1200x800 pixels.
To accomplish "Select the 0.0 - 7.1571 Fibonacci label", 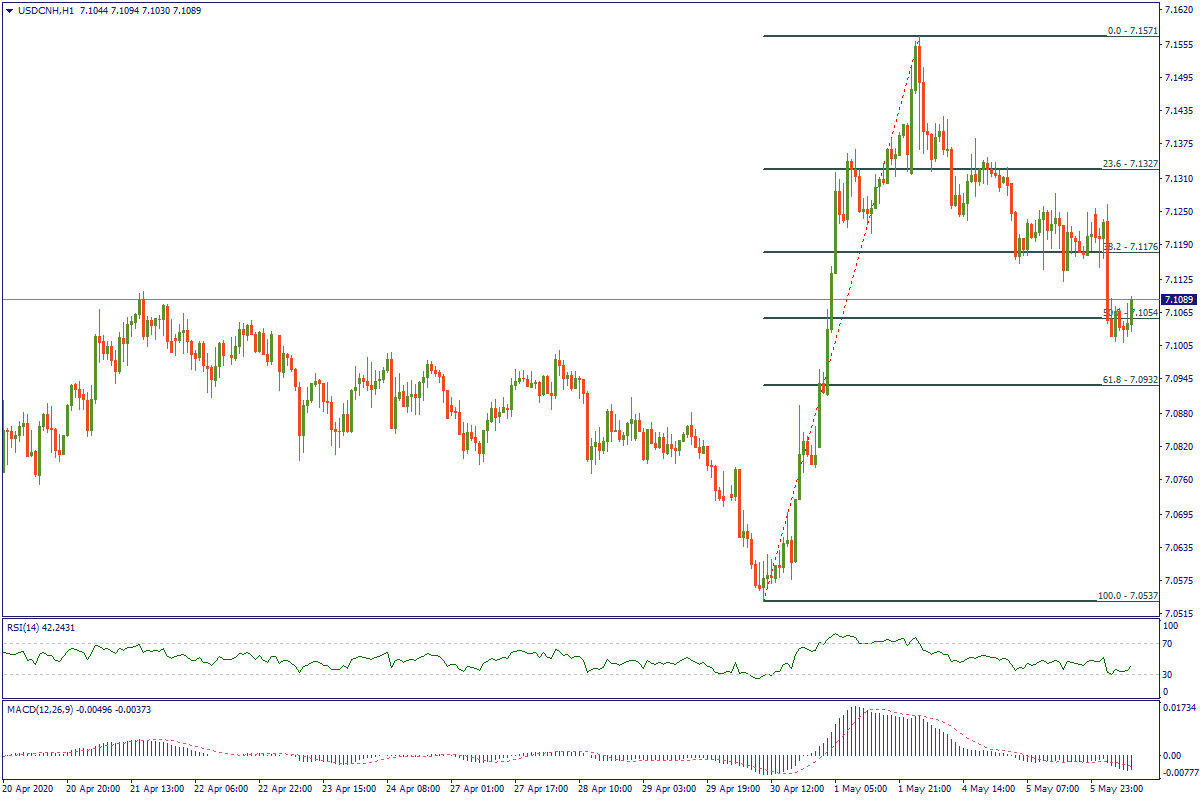I will tap(1132, 31).
